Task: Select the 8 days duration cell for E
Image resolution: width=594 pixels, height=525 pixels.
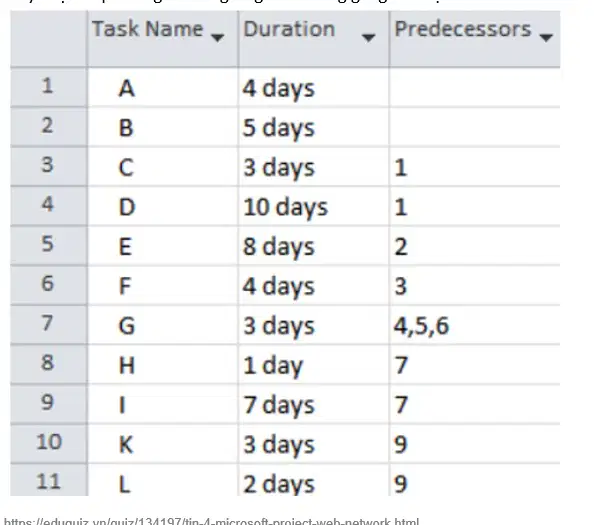Action: click(314, 246)
